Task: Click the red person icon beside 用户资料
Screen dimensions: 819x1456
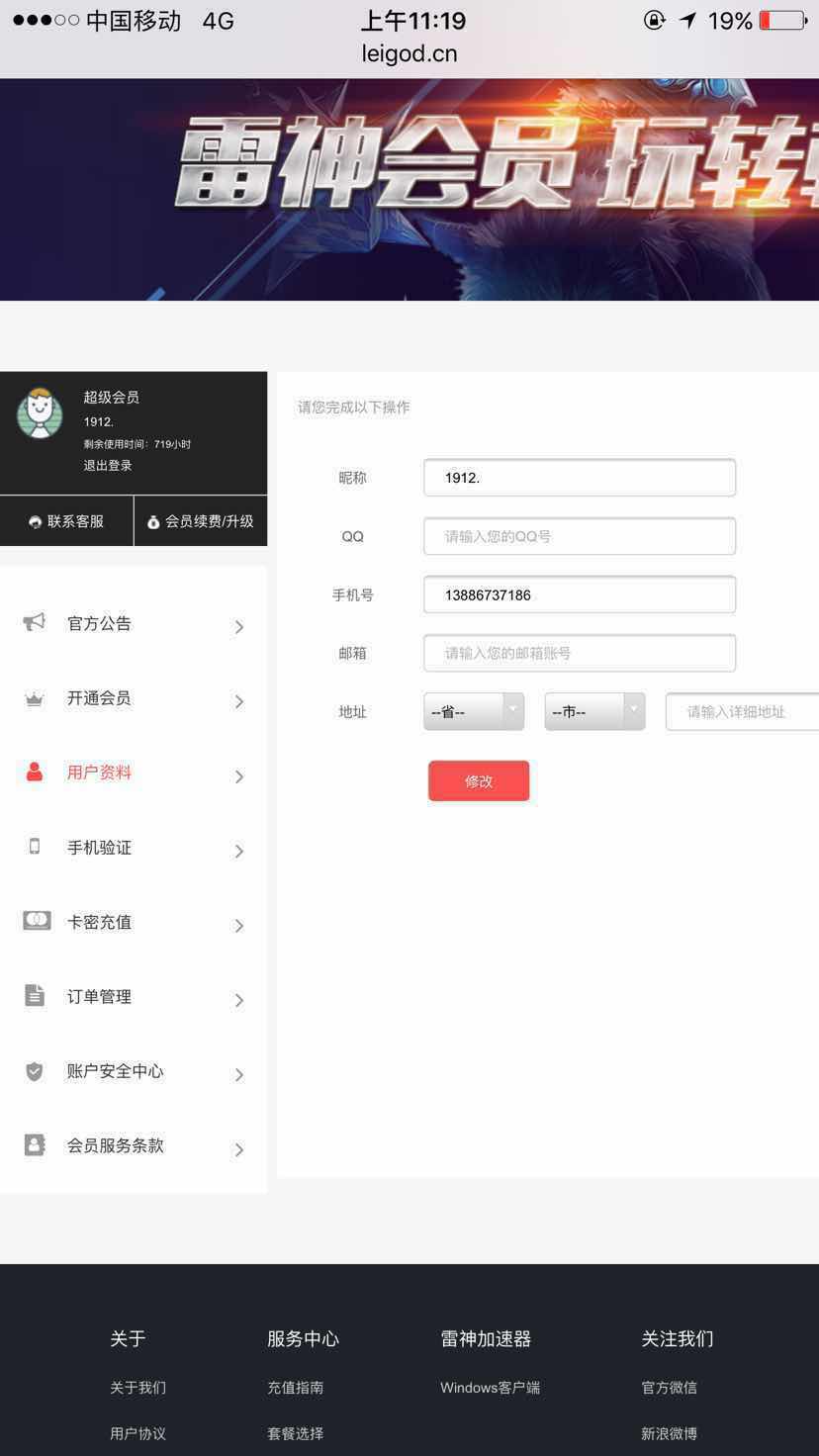Action: 35,772
